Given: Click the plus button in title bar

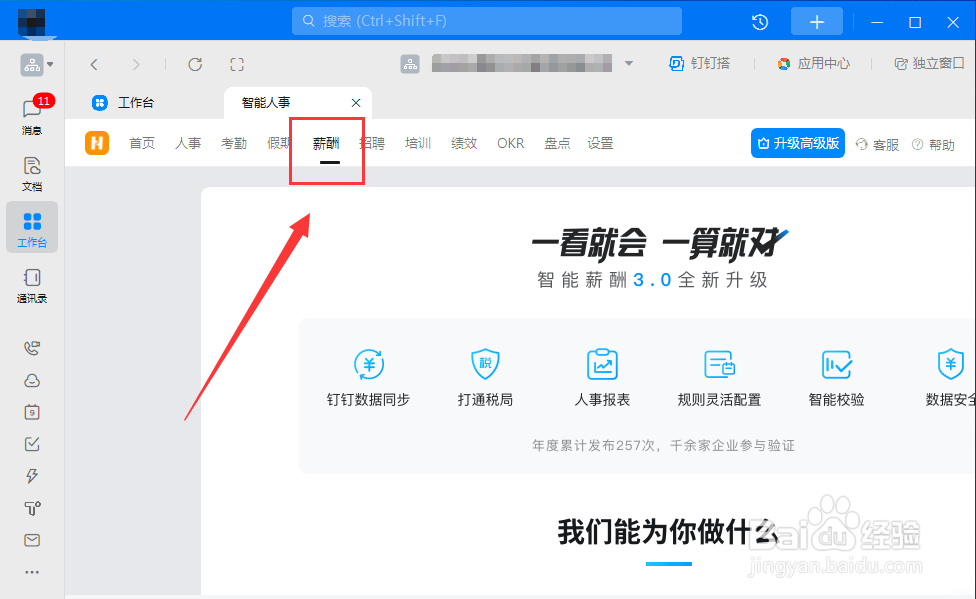Looking at the screenshot, I should point(817,22).
